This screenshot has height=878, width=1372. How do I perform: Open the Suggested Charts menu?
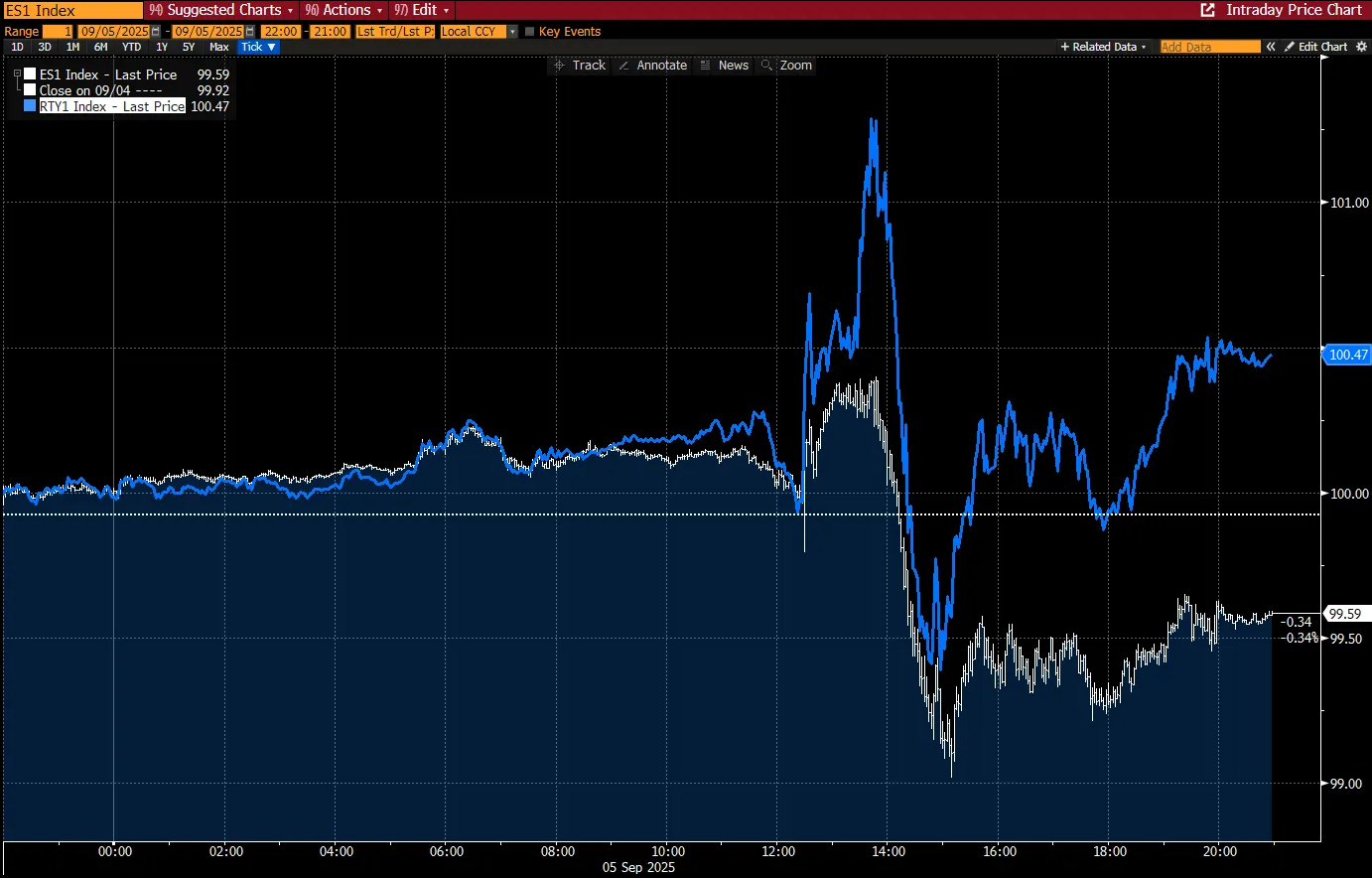pyautogui.click(x=220, y=10)
